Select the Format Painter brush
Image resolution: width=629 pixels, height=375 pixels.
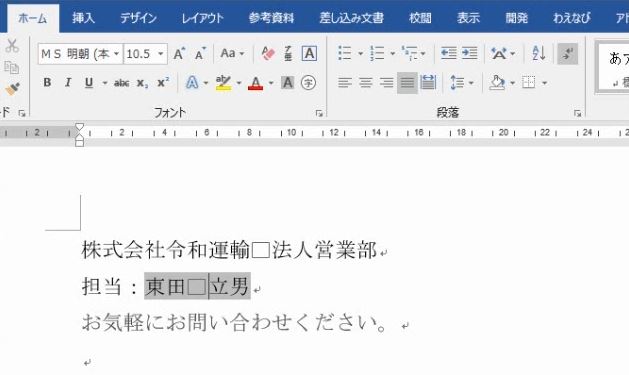tap(12, 89)
